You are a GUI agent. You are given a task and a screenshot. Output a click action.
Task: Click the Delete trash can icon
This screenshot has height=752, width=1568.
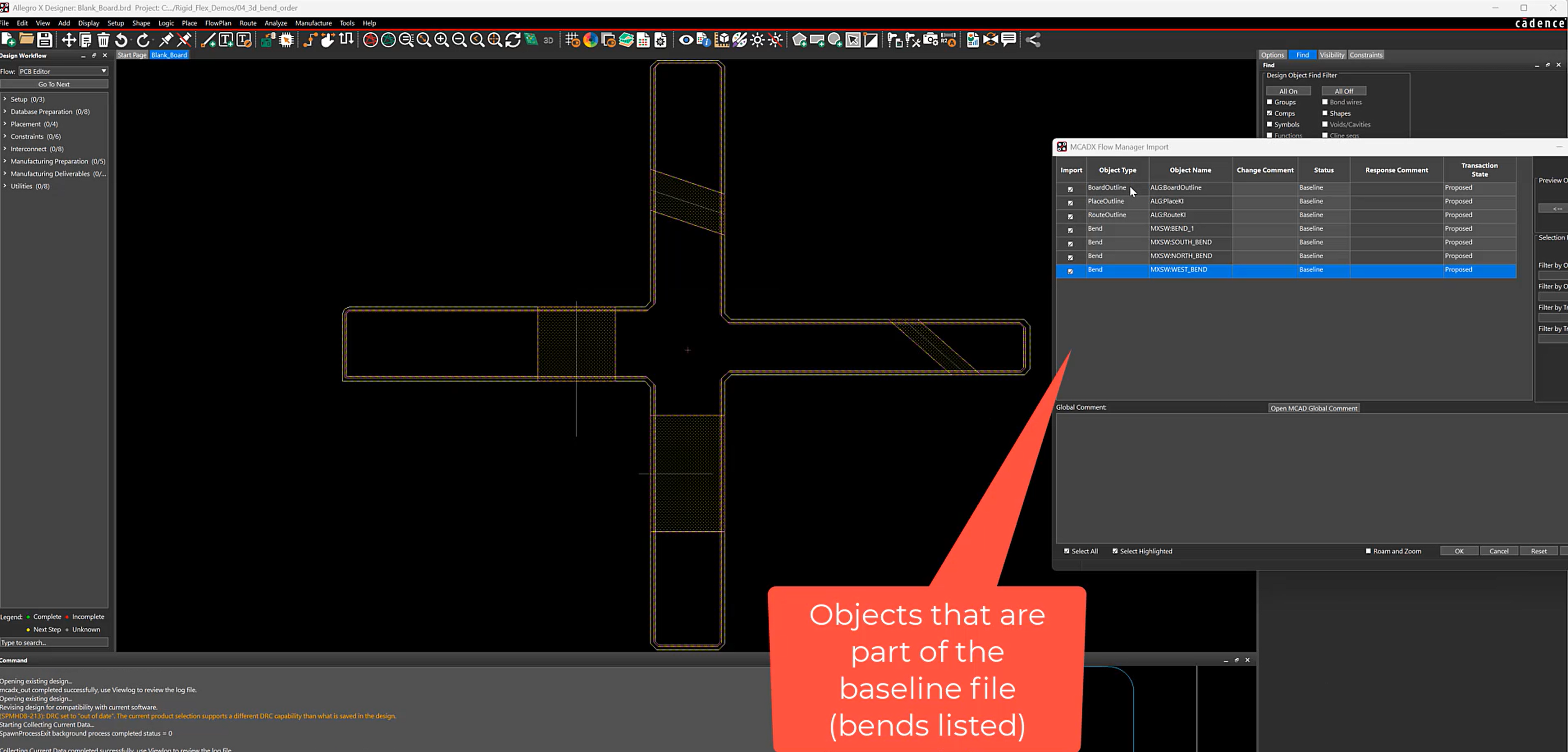[x=103, y=40]
